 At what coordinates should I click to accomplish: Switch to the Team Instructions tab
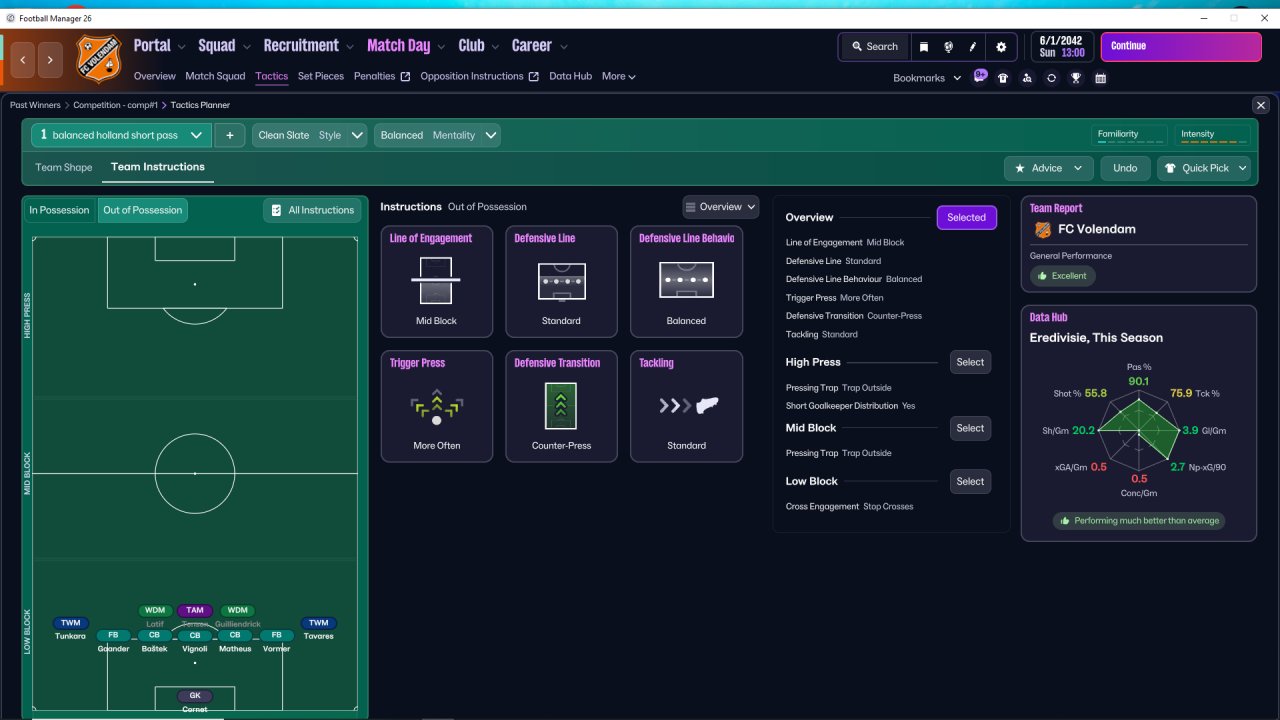coord(158,167)
